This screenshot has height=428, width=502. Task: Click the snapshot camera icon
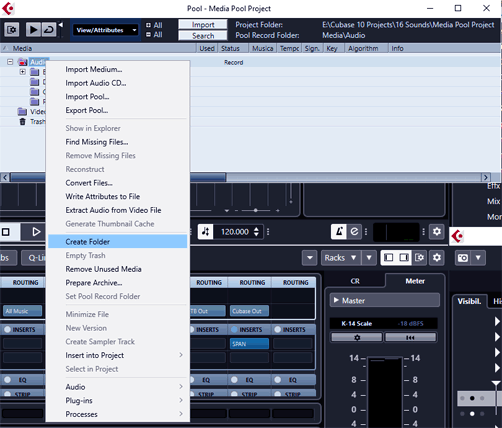pos(463,258)
